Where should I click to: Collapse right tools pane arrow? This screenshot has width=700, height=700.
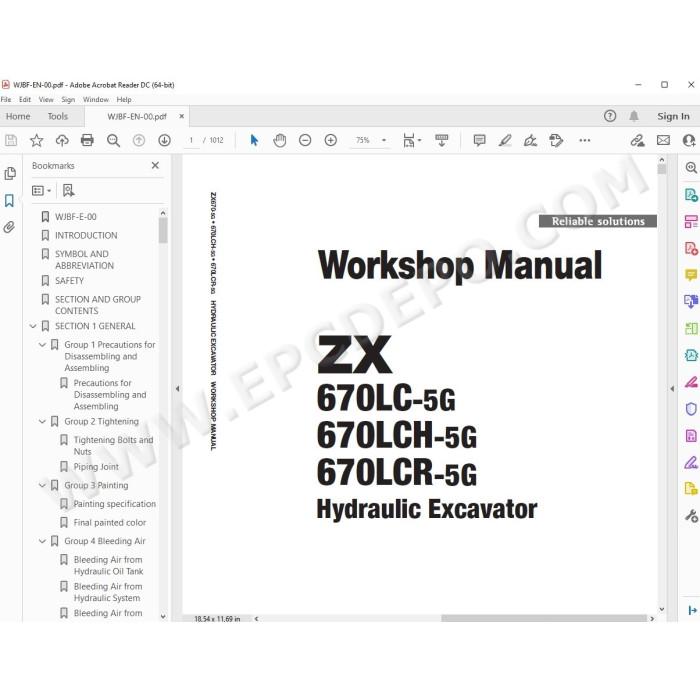pyautogui.click(x=672, y=389)
